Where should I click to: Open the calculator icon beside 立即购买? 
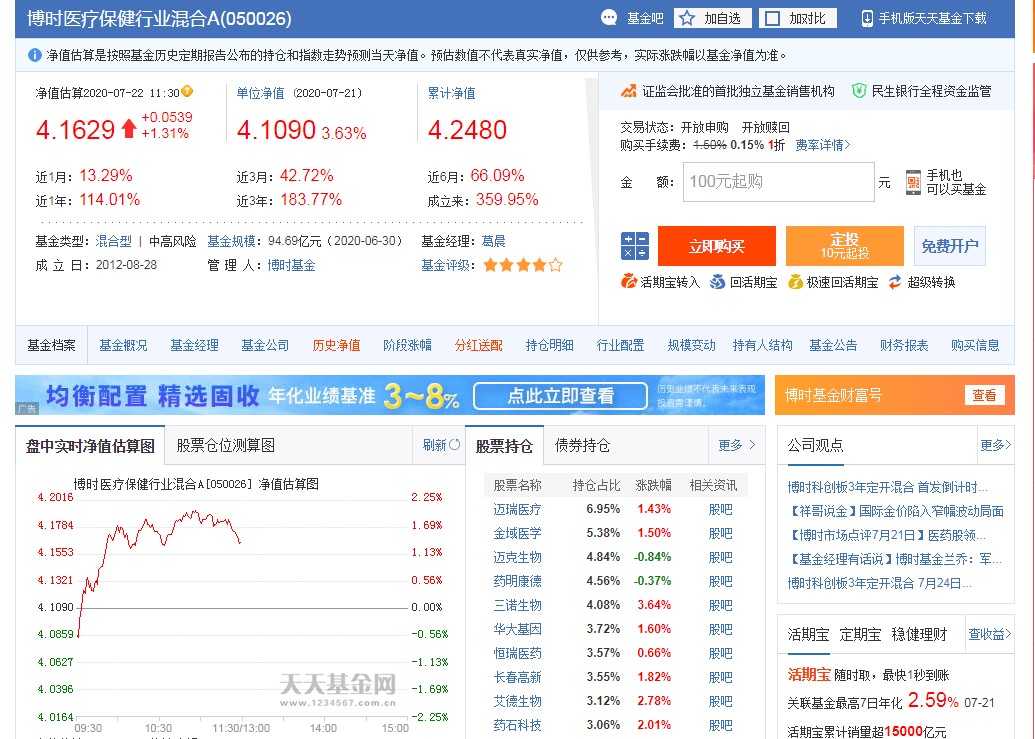click(x=634, y=245)
